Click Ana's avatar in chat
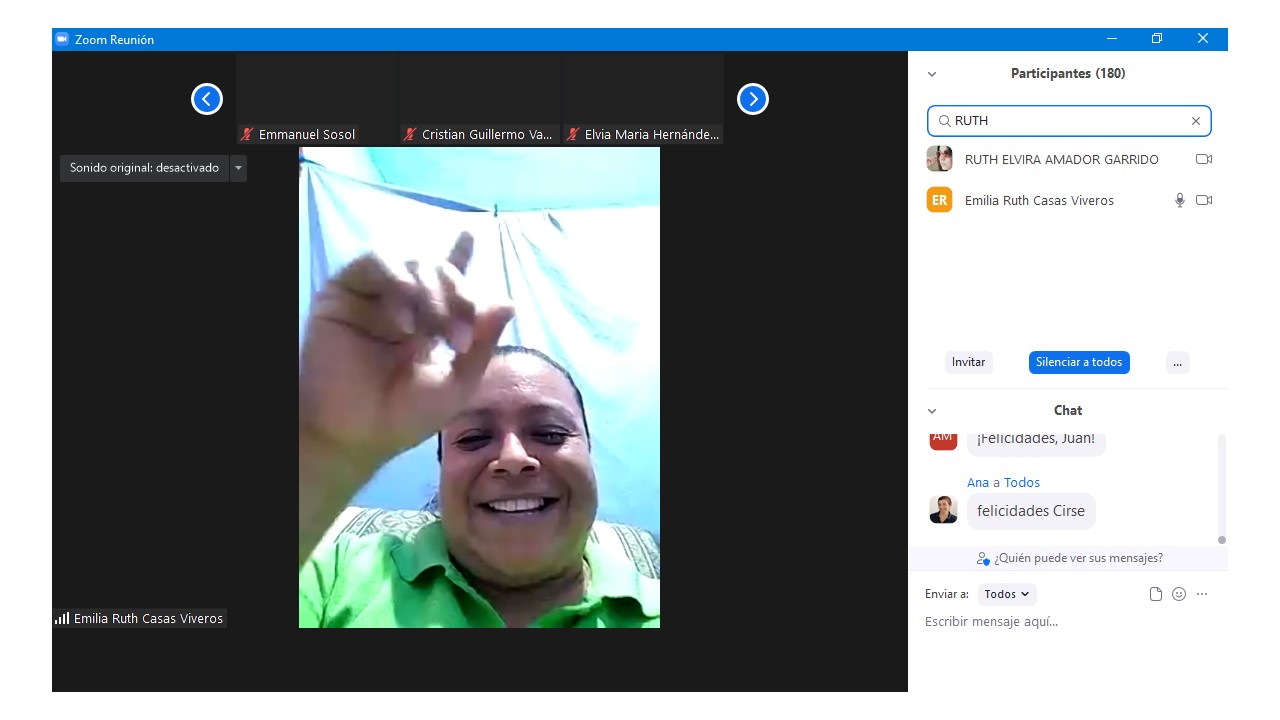 (x=943, y=510)
